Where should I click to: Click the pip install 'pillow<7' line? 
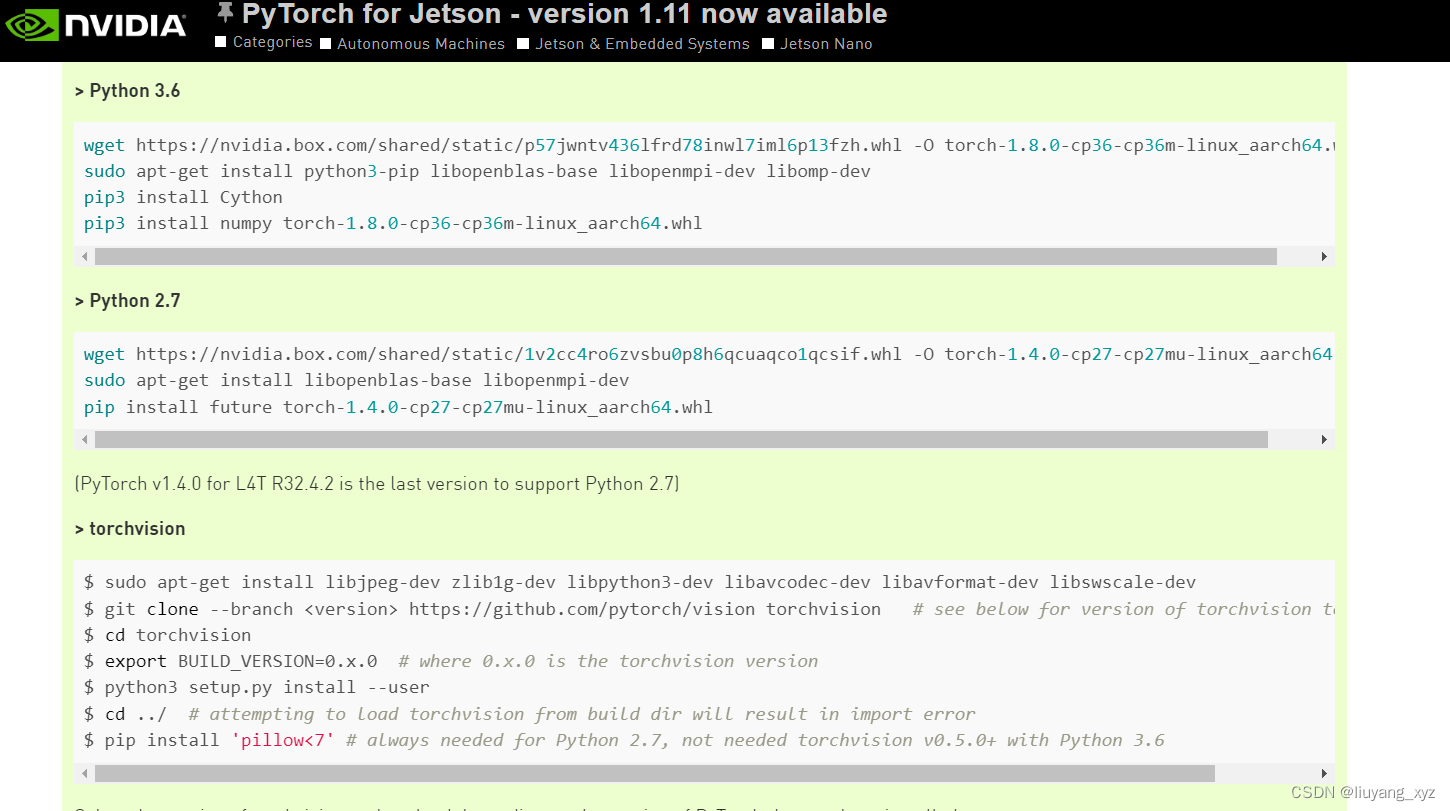624,740
